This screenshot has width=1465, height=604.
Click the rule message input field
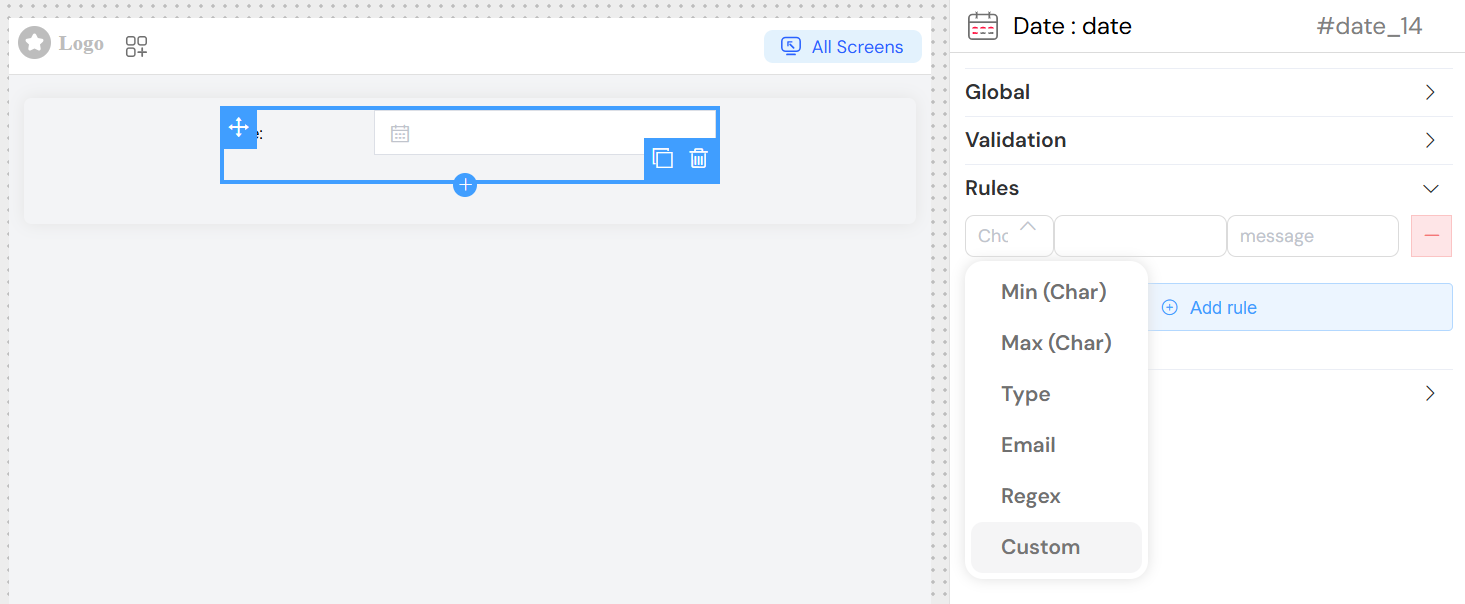(x=1313, y=236)
